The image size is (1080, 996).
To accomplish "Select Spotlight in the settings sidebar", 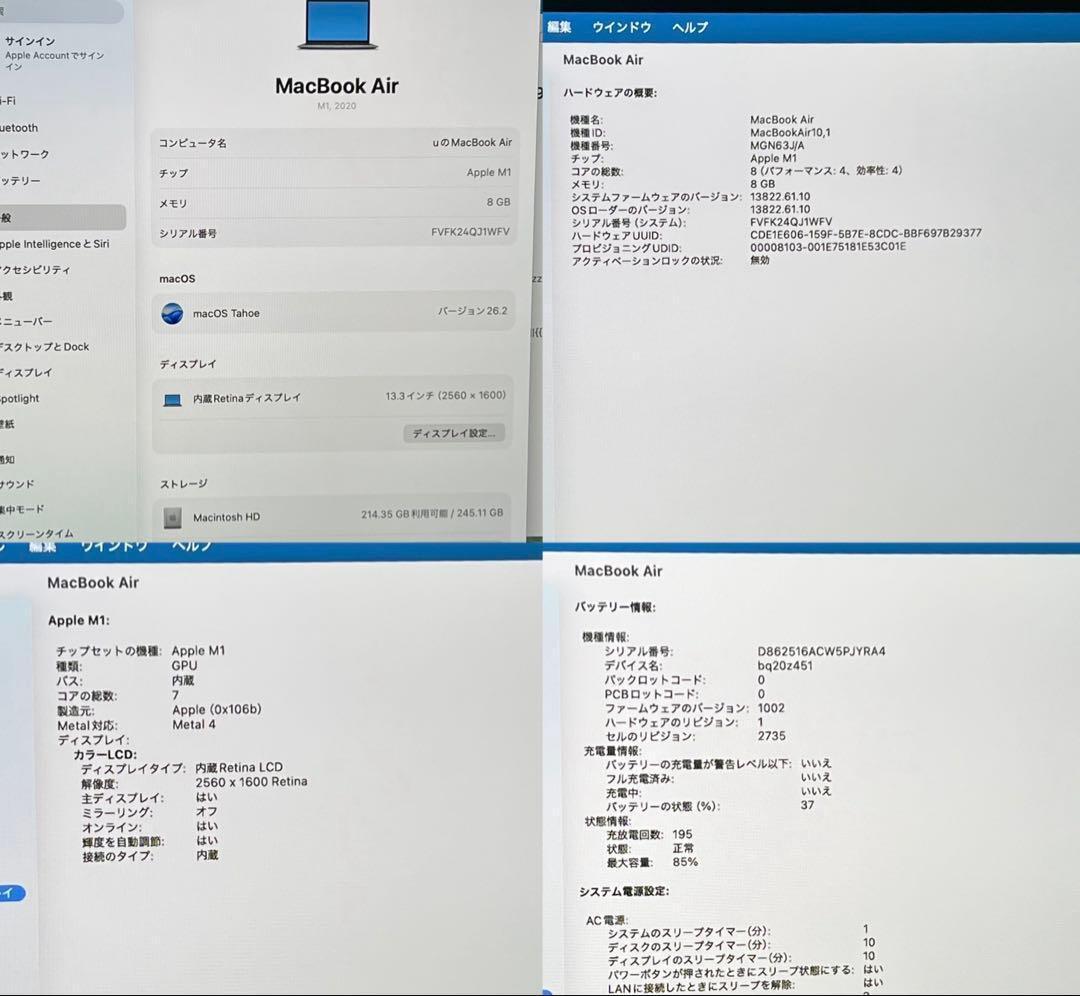I will click(20, 398).
